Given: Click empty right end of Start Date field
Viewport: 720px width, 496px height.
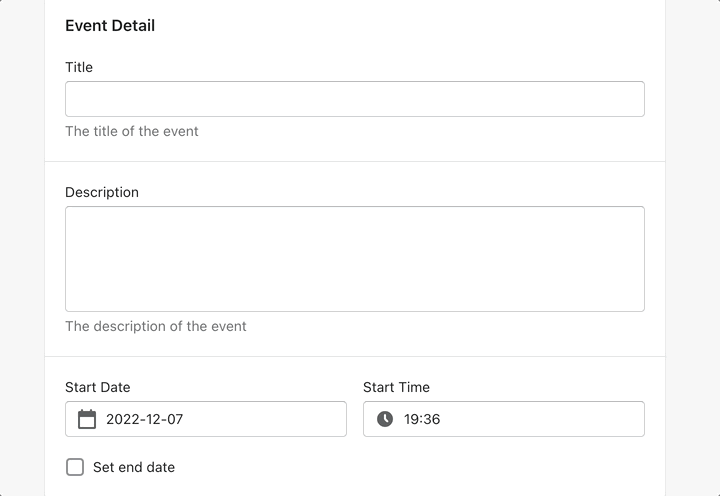Looking at the screenshot, I should coord(300,419).
